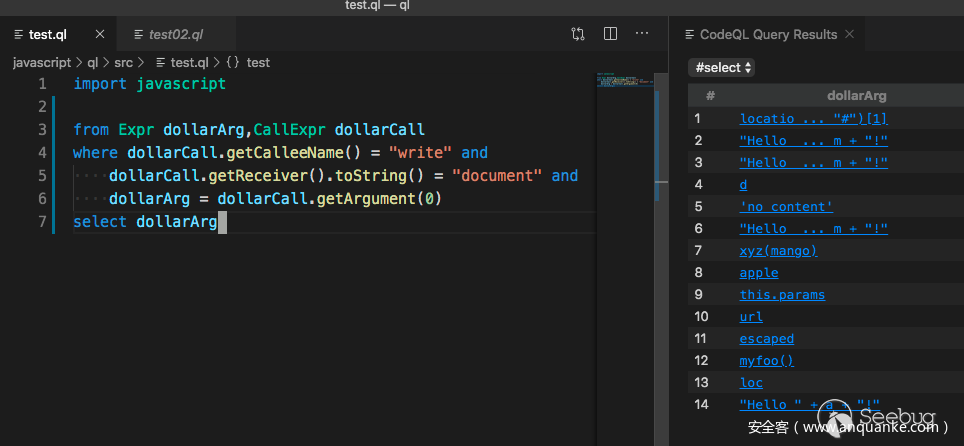Click the ql breadcrumb segment
This screenshot has height=446, width=964.
pyautogui.click(x=92, y=62)
